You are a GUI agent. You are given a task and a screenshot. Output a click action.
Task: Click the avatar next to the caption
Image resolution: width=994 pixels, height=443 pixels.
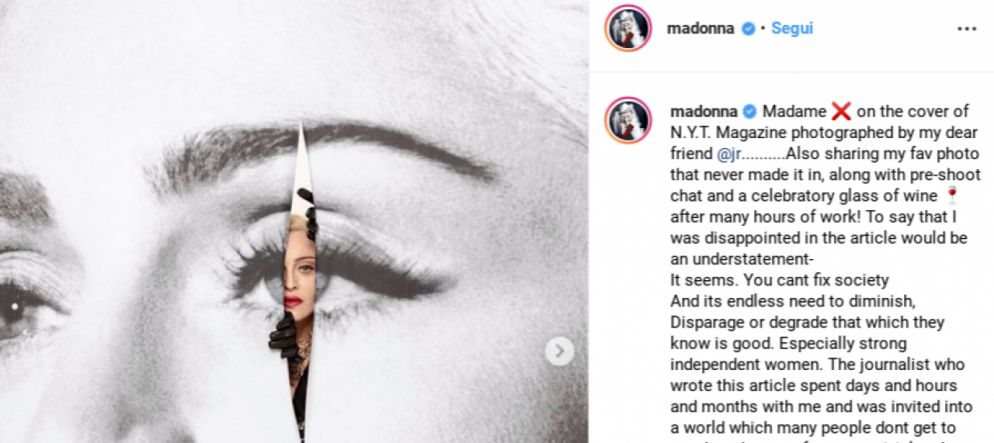tap(628, 120)
